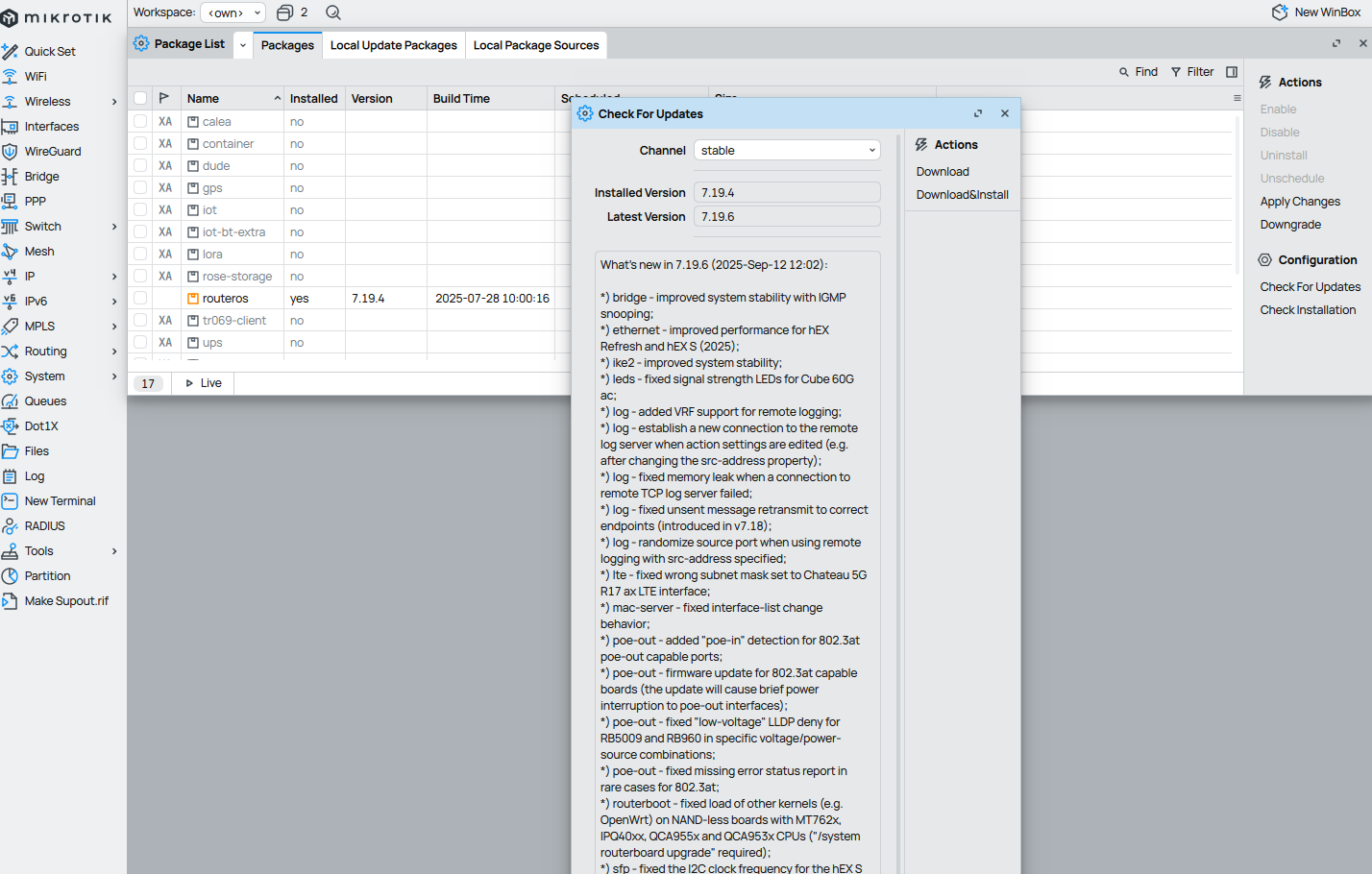Open Partition section
The width and height of the screenshot is (1372, 874).
coord(47,576)
